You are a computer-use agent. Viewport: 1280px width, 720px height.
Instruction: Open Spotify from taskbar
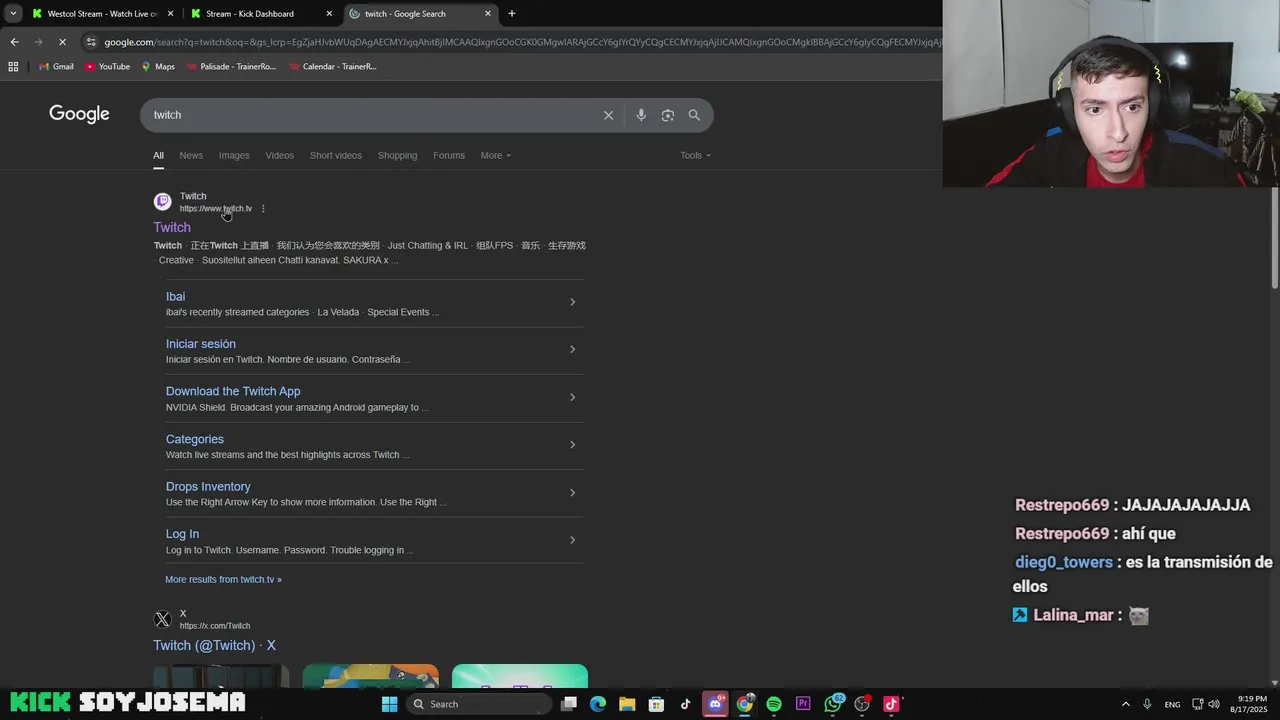coord(774,704)
